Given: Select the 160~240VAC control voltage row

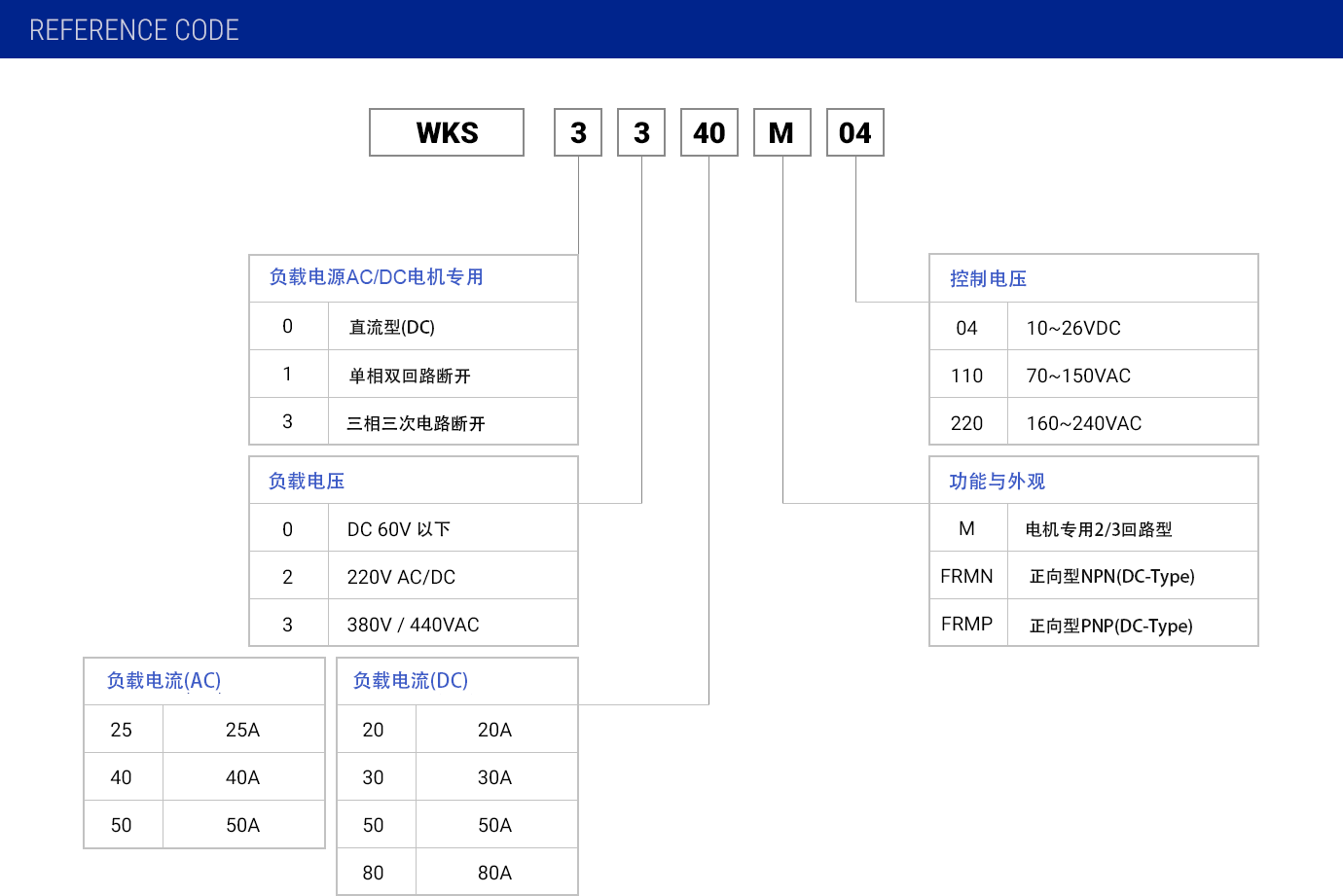Looking at the screenshot, I should coord(1084,423).
